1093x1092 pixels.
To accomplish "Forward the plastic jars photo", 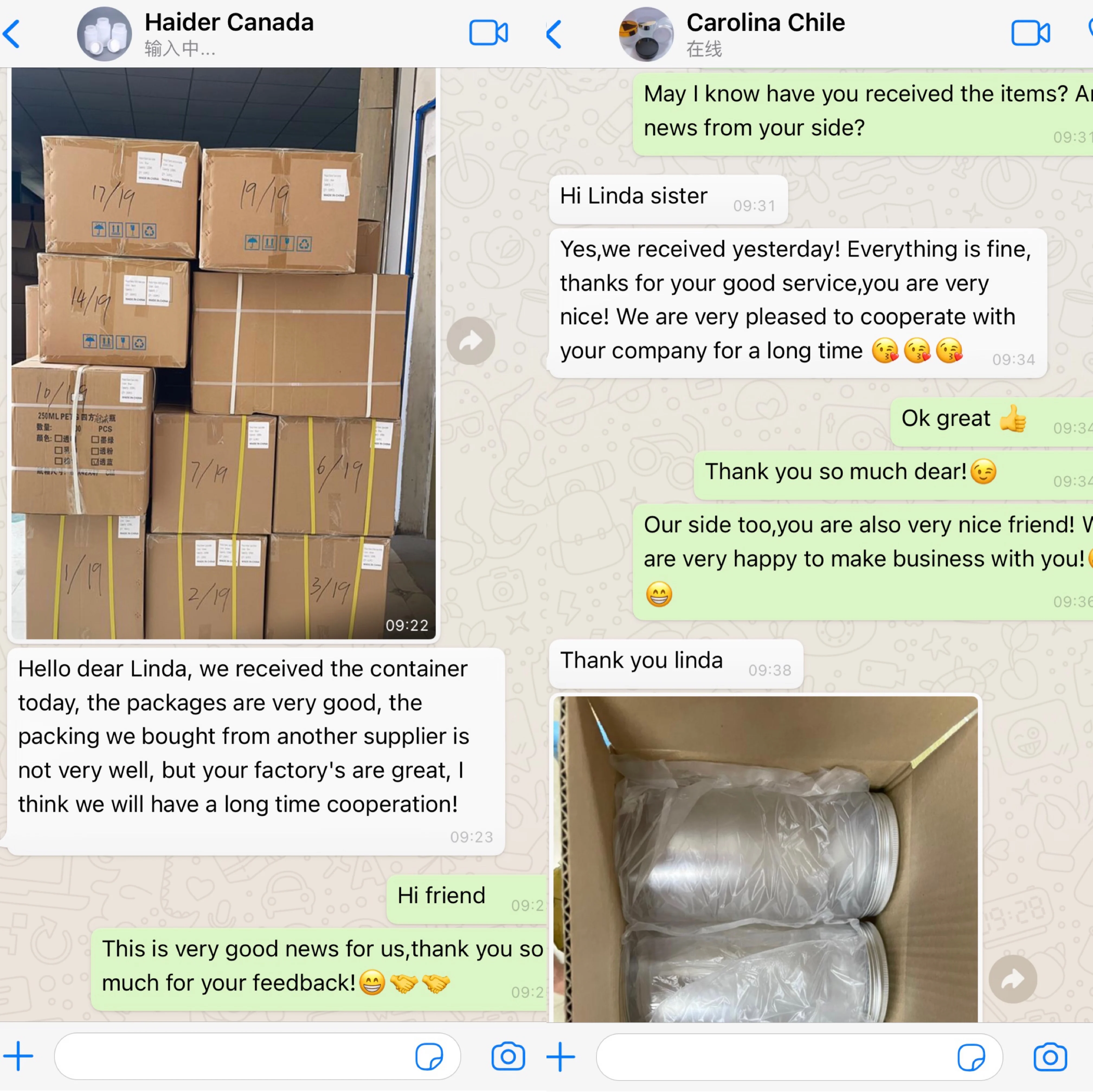I will pyautogui.click(x=1013, y=979).
